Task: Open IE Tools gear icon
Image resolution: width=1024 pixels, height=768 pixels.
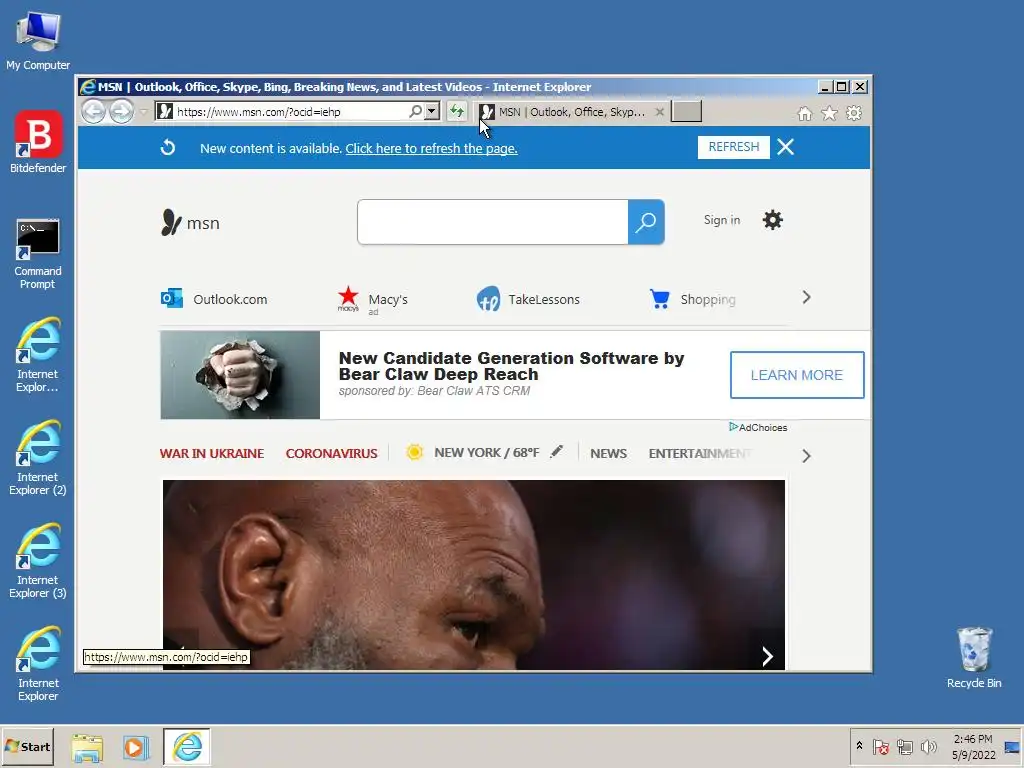Action: point(854,114)
